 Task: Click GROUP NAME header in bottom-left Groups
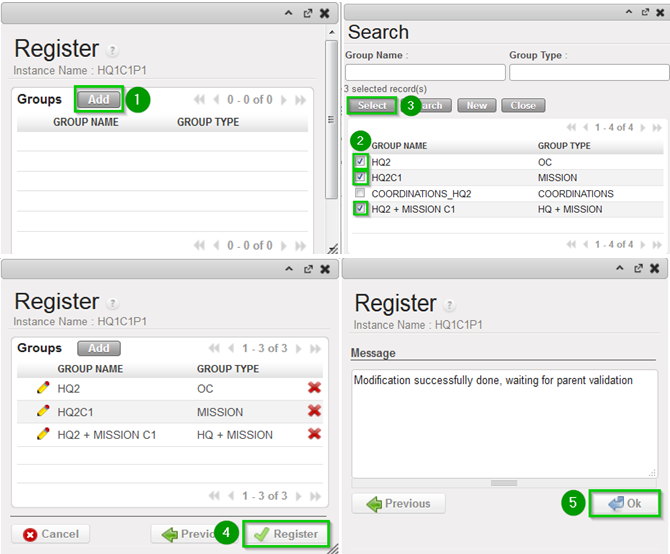point(90,369)
